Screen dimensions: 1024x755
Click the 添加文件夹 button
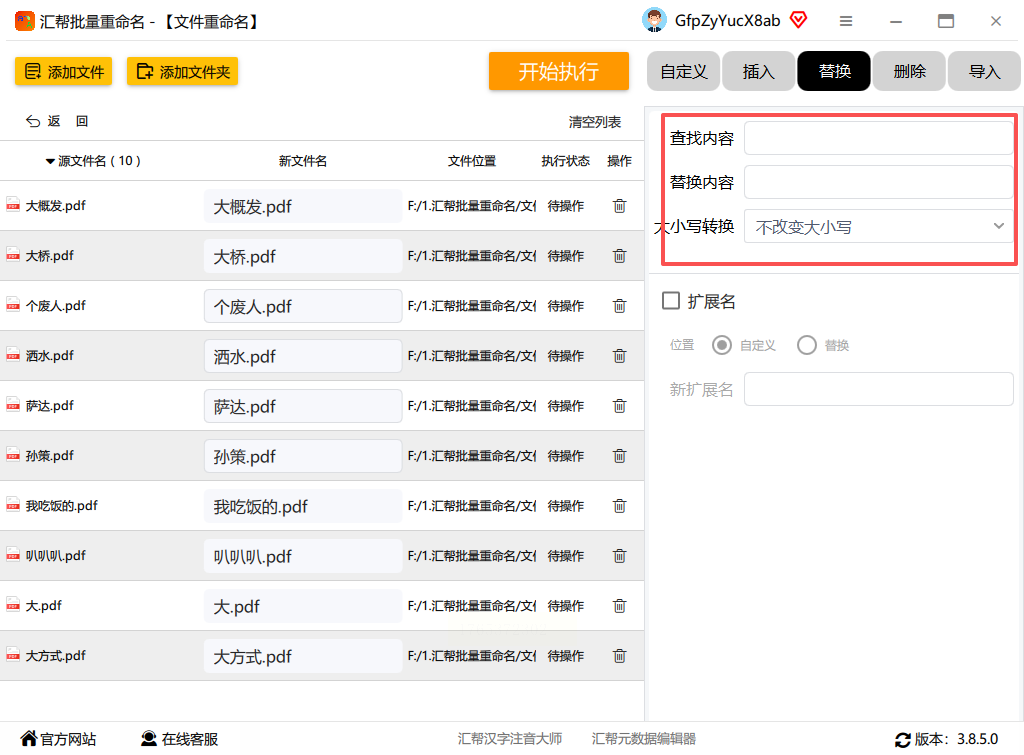pyautogui.click(x=182, y=71)
